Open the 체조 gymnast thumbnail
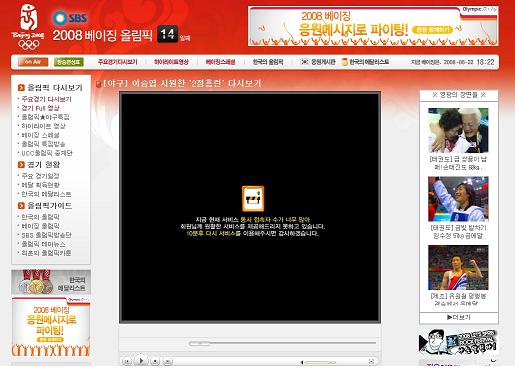Viewport: 515px width, 370px height. [x=458, y=268]
